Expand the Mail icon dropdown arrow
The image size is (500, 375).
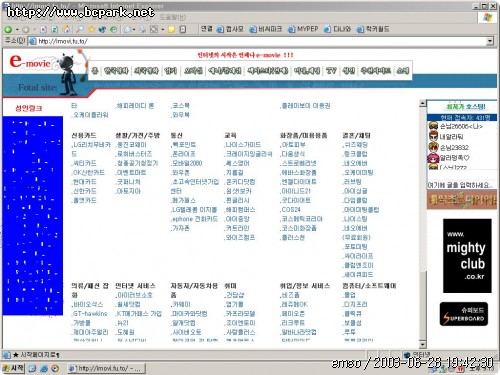coord(134,30)
